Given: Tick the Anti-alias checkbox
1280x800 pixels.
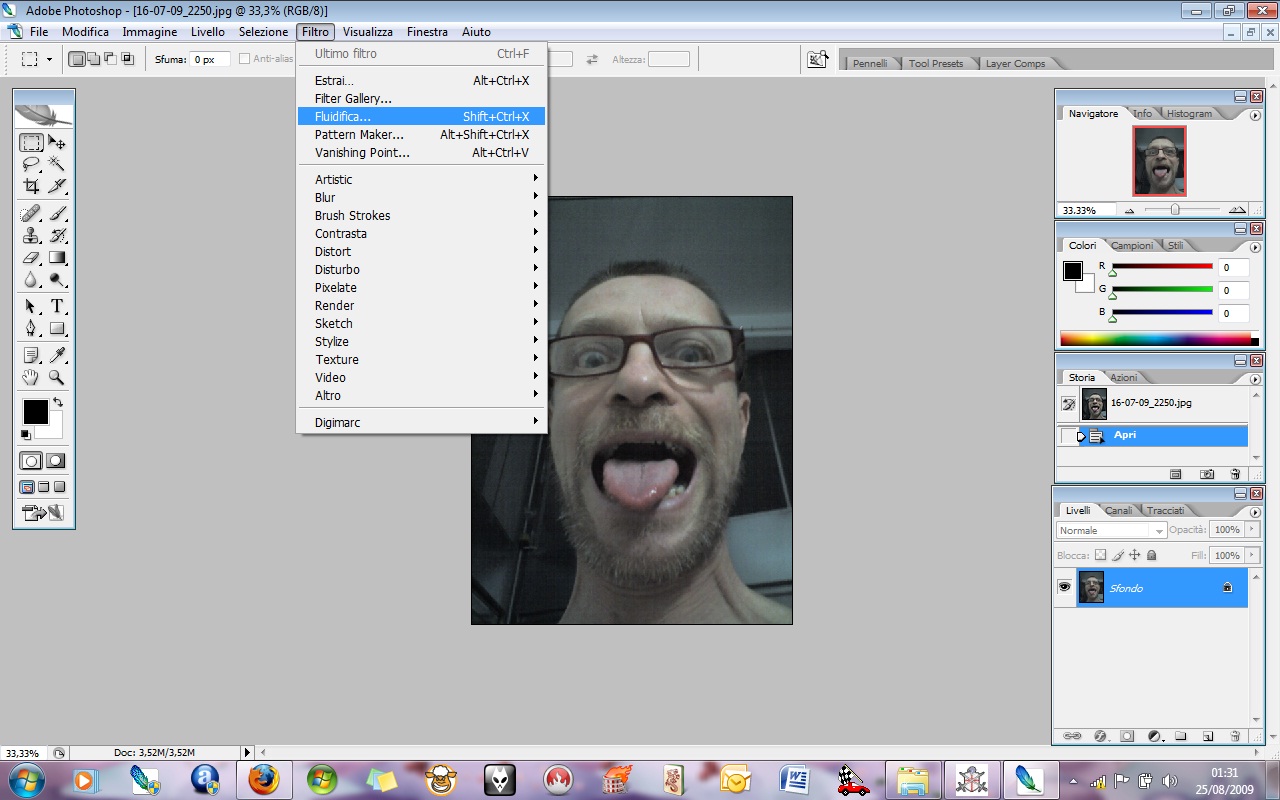Looking at the screenshot, I should (x=245, y=59).
